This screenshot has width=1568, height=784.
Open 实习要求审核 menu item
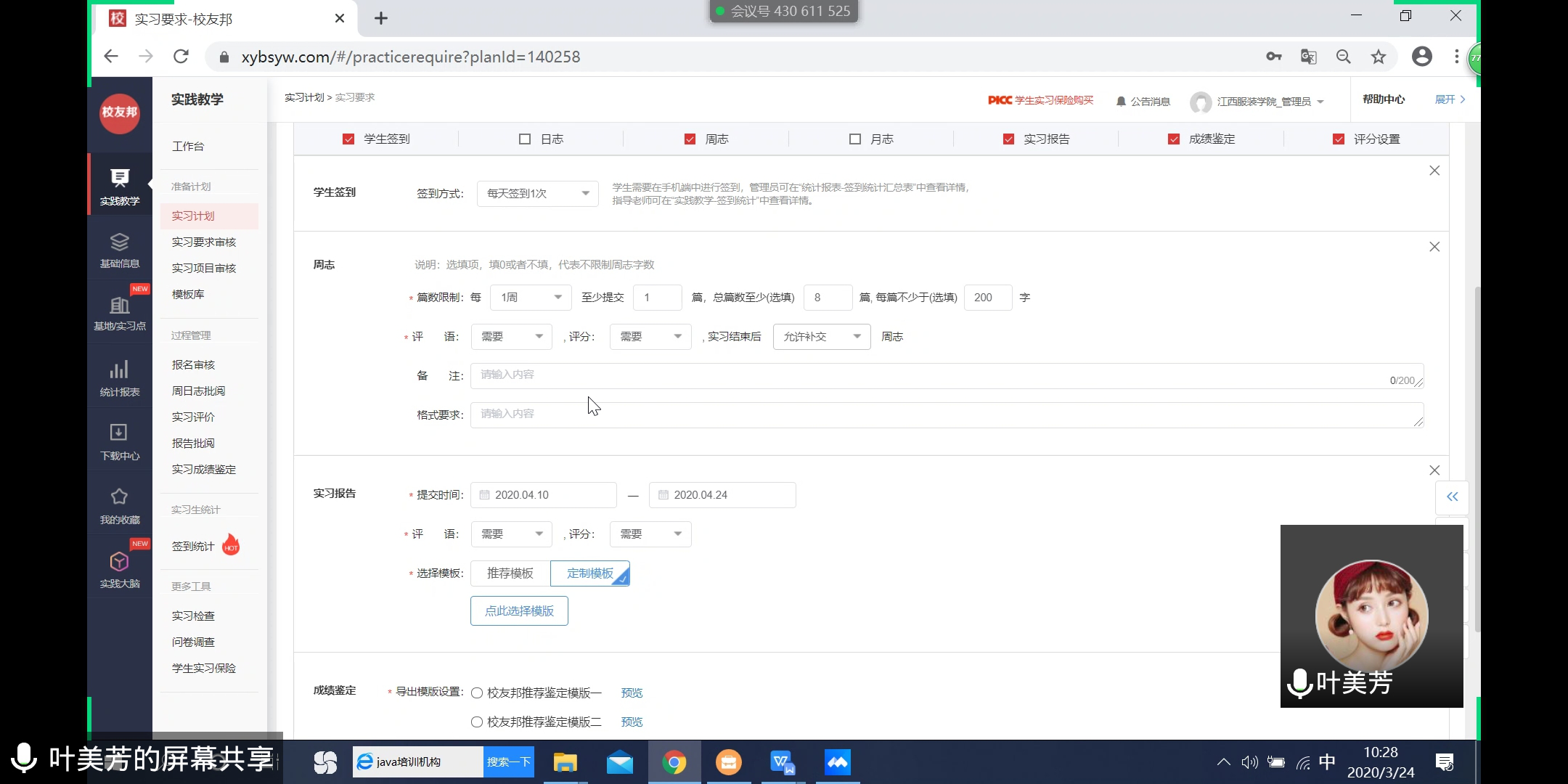[x=204, y=242]
